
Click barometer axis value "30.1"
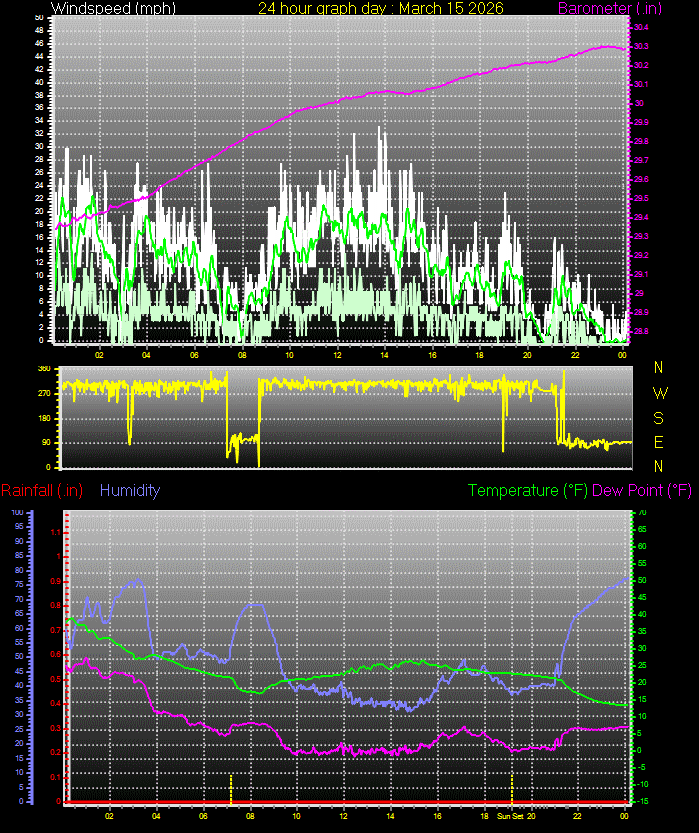tap(641, 84)
